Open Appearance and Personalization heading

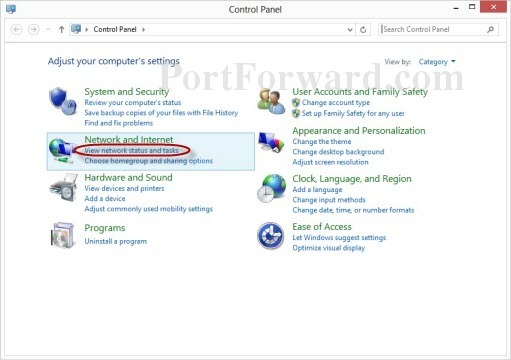[359, 130]
